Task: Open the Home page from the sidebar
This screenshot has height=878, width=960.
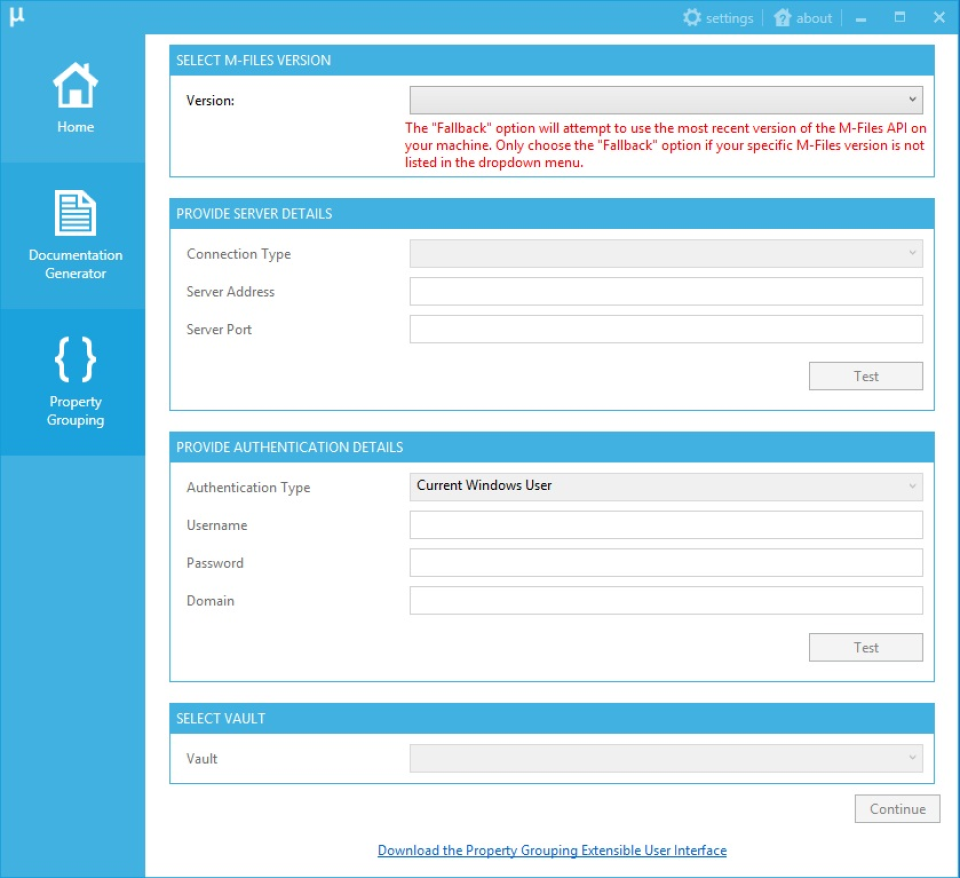Action: (x=75, y=99)
